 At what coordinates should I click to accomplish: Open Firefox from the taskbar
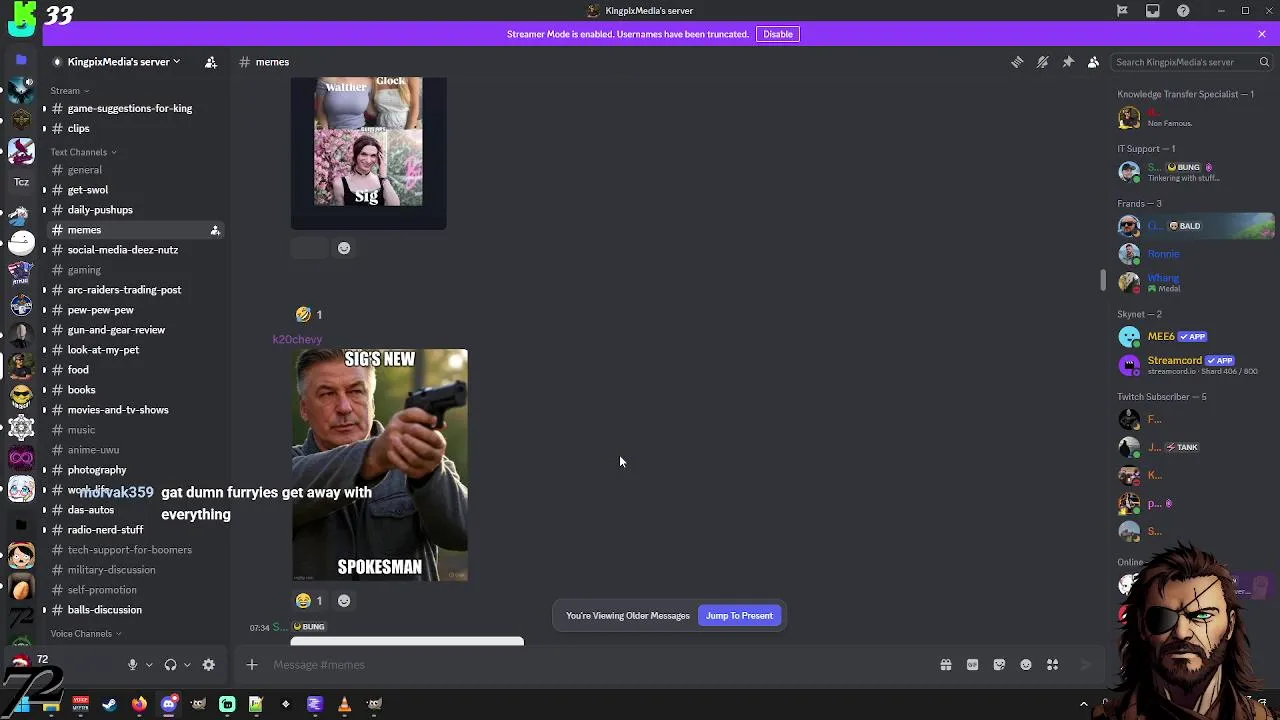click(139, 704)
